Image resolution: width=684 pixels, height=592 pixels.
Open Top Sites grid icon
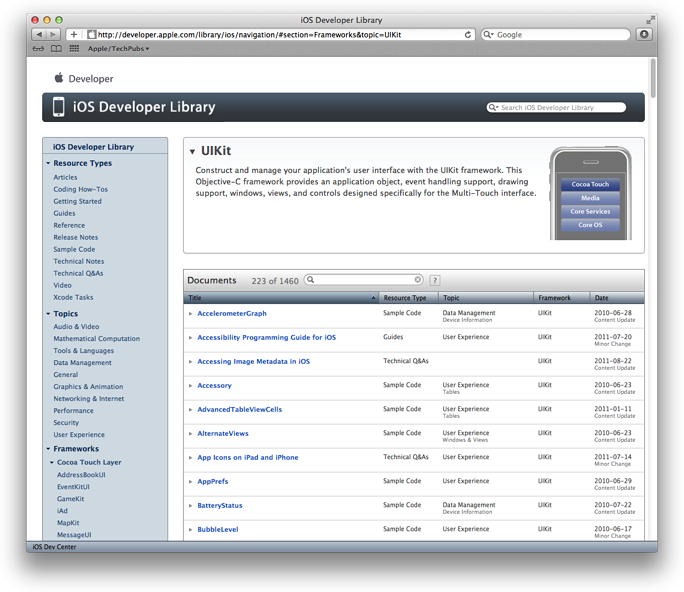74,48
